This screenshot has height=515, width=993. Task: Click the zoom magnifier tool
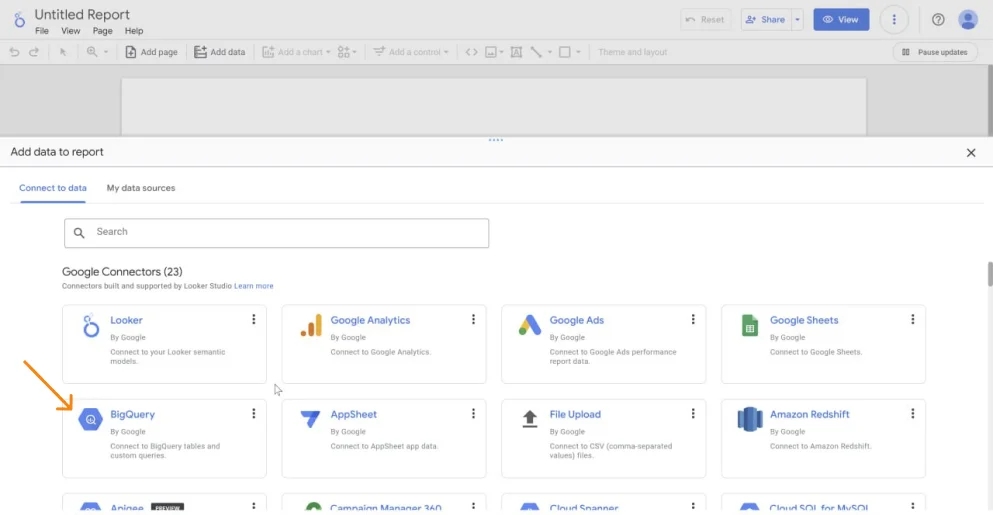[92, 52]
